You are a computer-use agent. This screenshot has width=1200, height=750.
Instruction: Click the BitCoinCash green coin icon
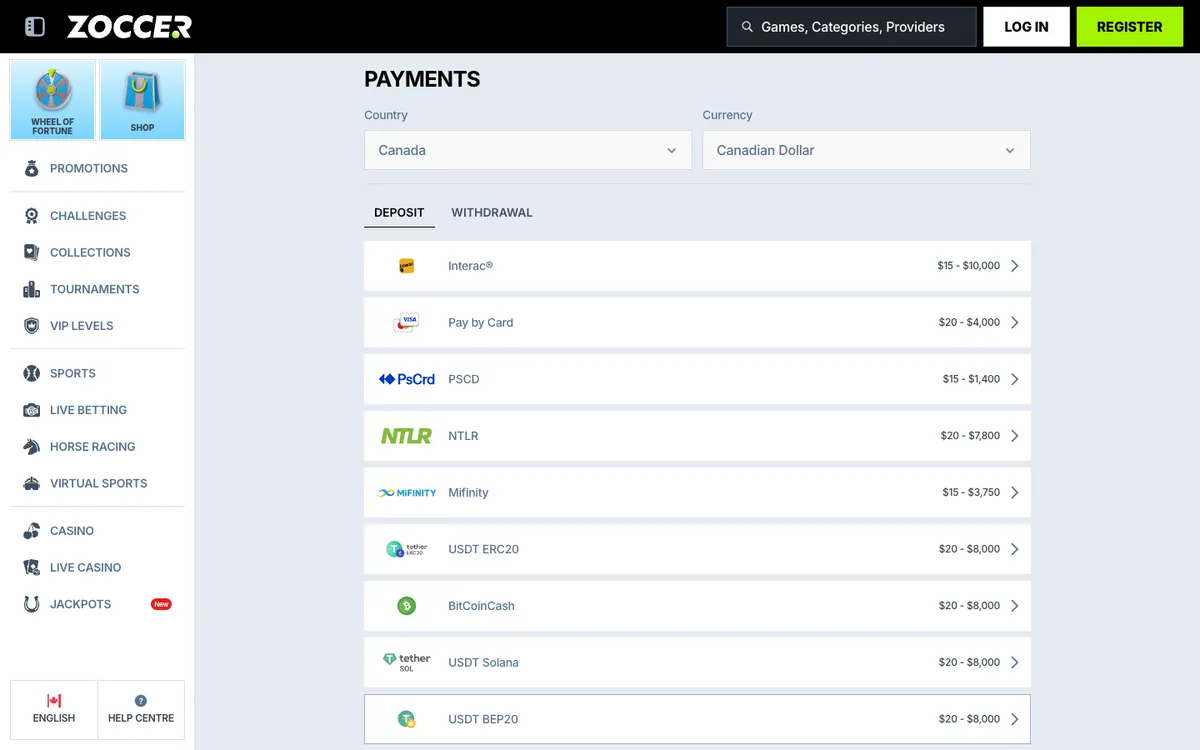407,606
